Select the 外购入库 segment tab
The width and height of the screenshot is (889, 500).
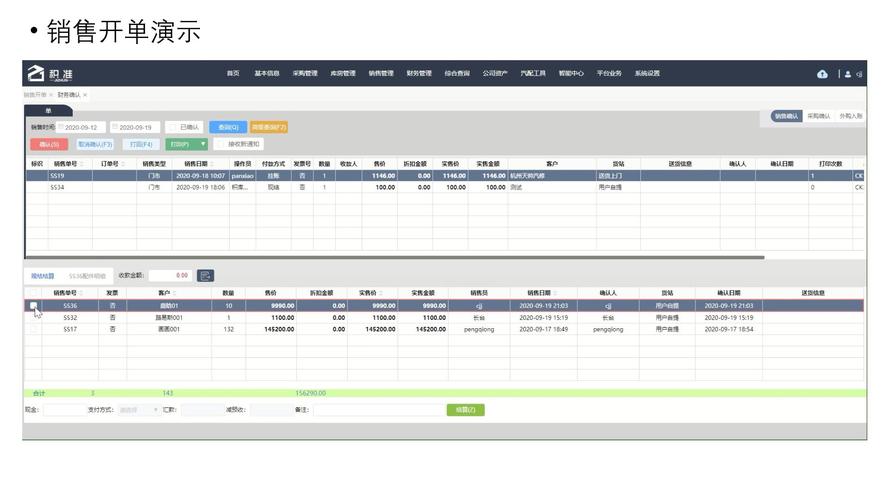point(850,116)
